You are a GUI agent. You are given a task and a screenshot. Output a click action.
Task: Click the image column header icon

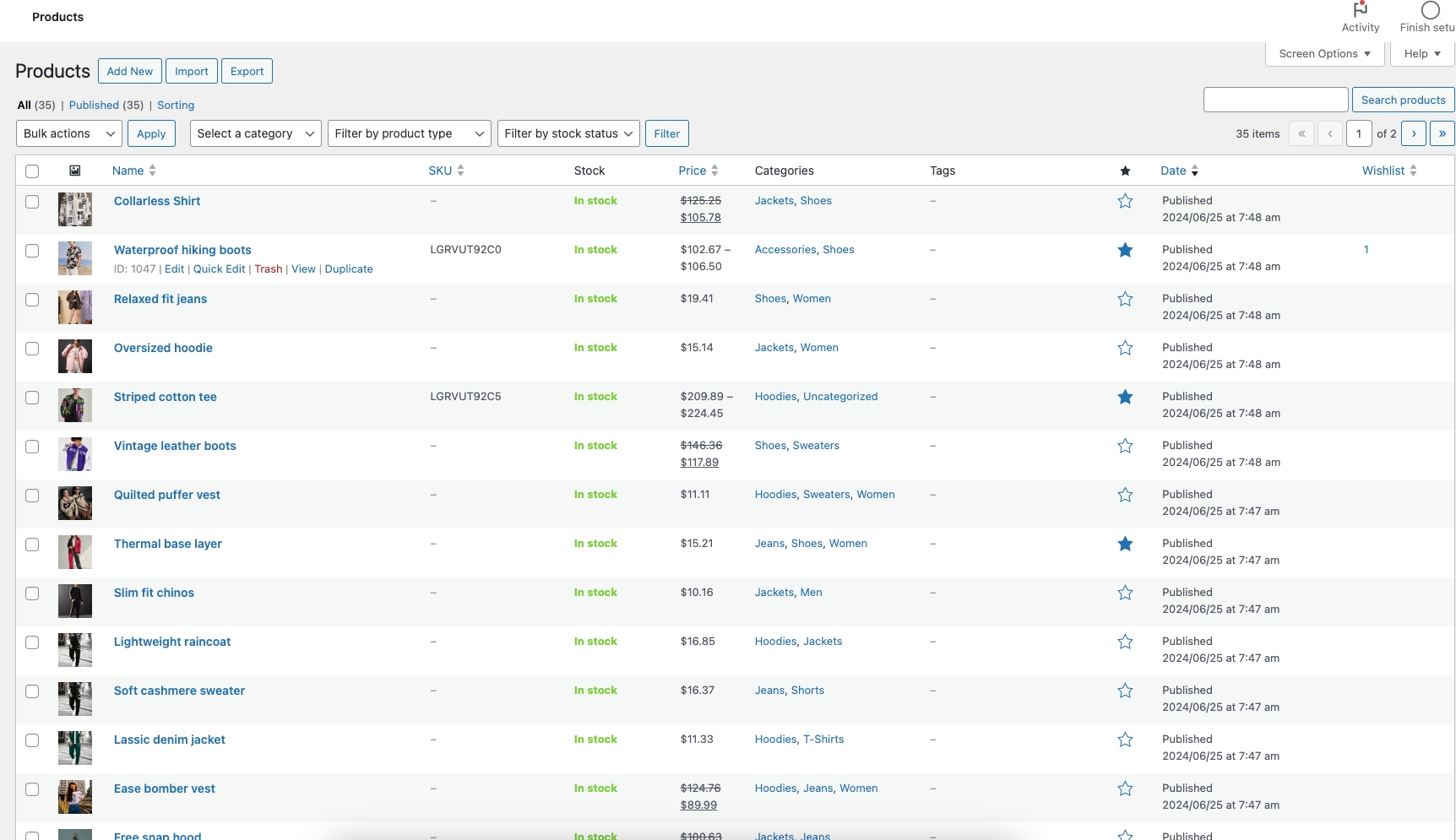[x=75, y=171]
